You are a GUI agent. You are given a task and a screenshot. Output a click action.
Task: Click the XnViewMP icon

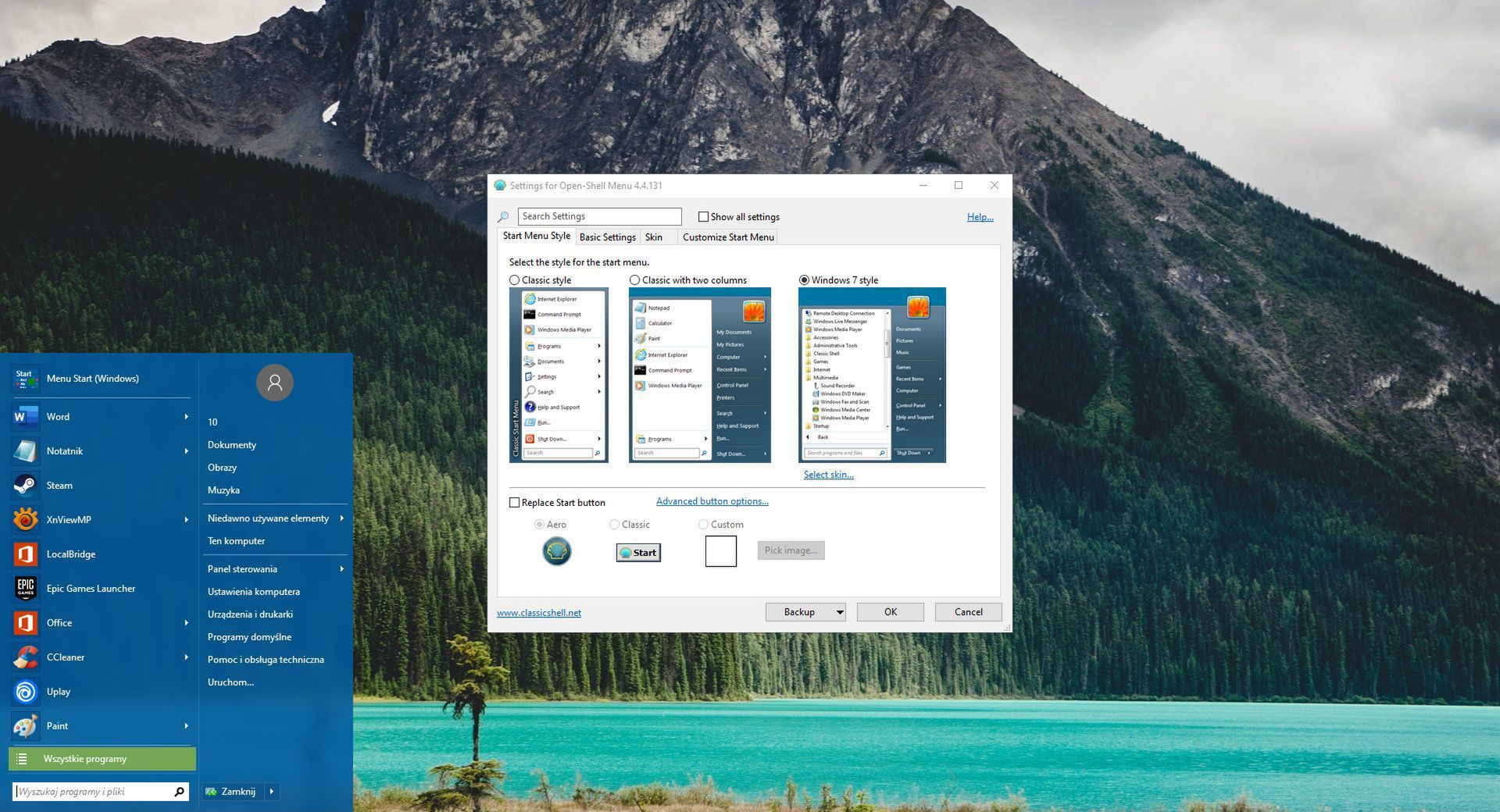click(25, 520)
